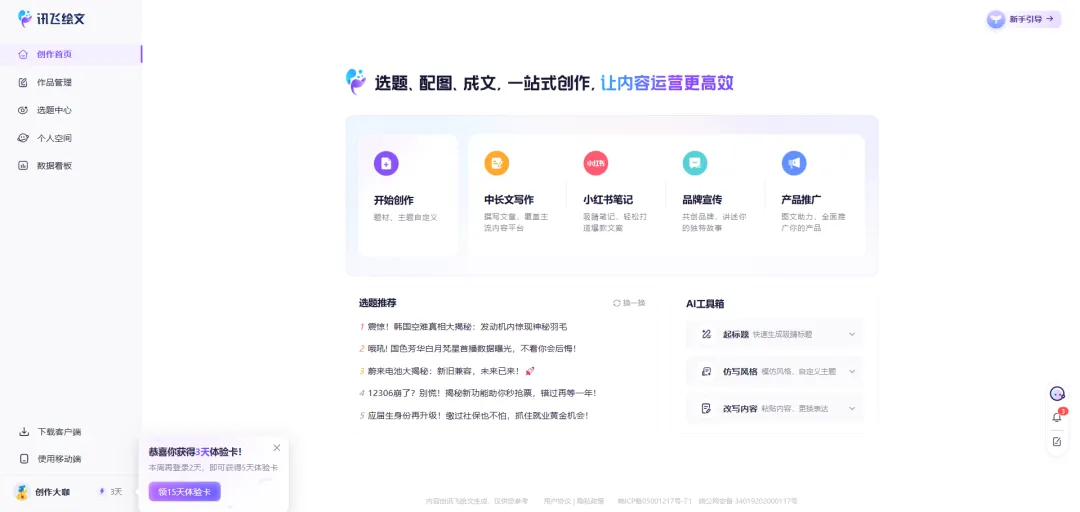Open notifications bell with red badge
Viewport: 1080px width, 512px height.
point(1057,417)
